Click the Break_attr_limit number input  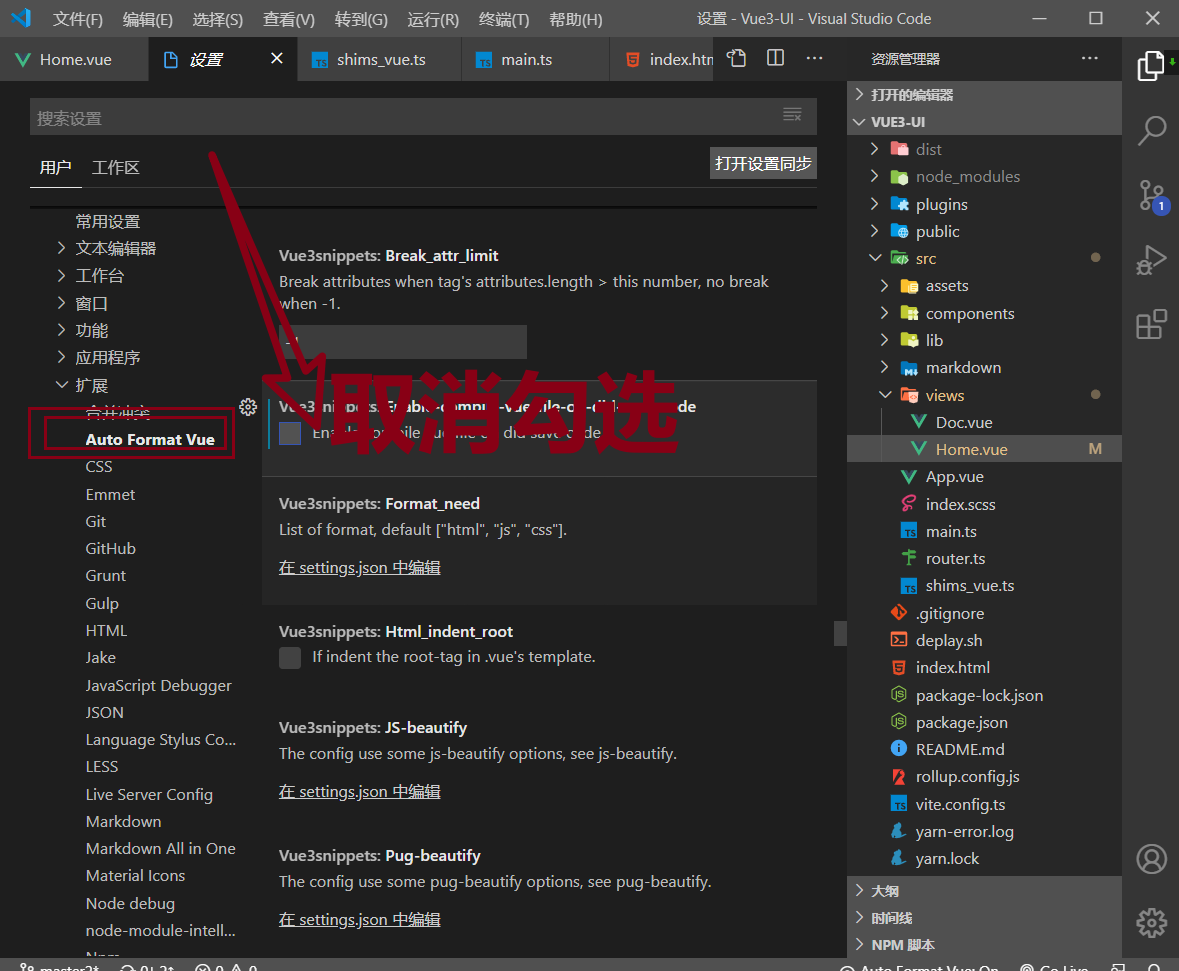402,341
